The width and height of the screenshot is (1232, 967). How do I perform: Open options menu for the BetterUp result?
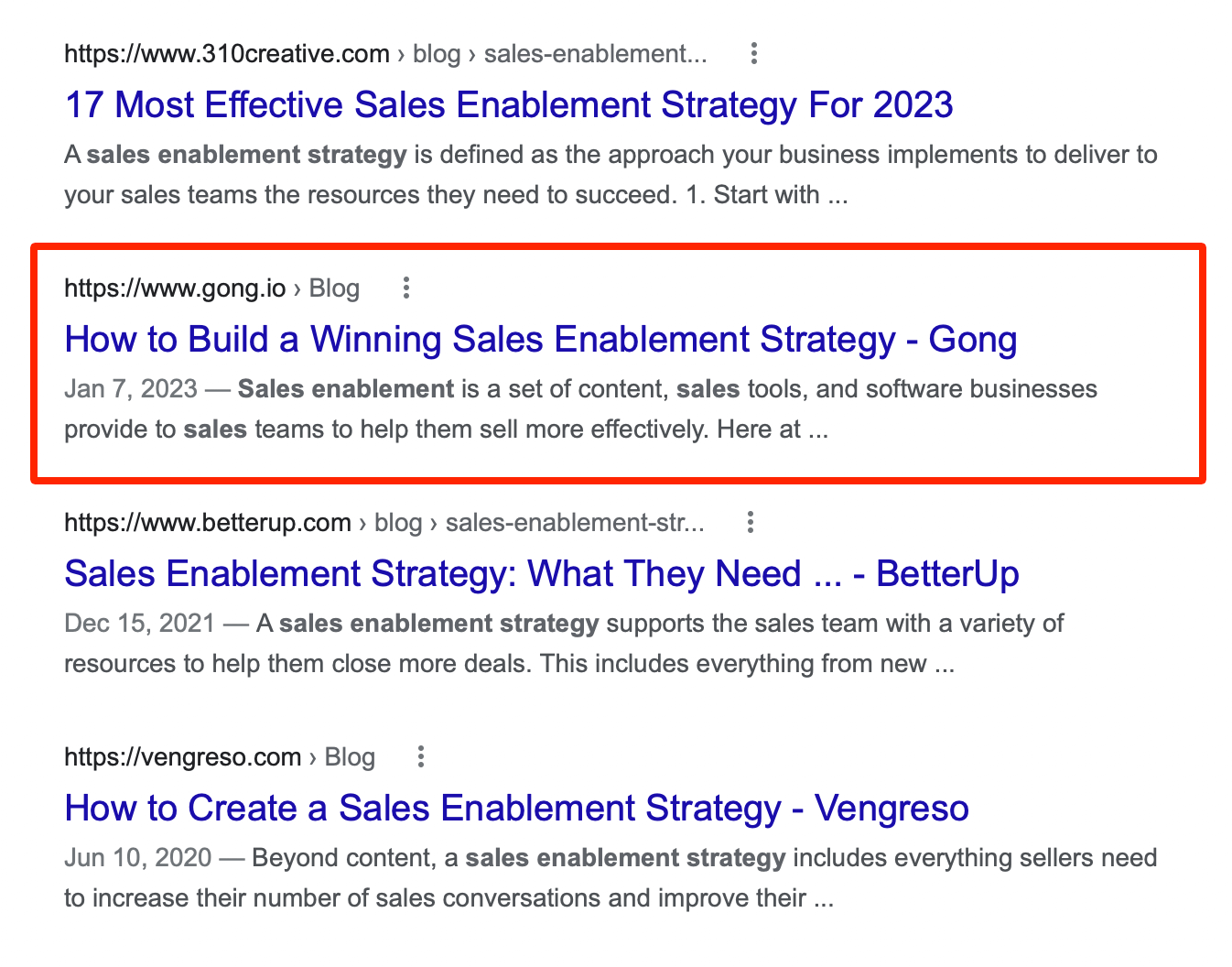[x=751, y=522]
